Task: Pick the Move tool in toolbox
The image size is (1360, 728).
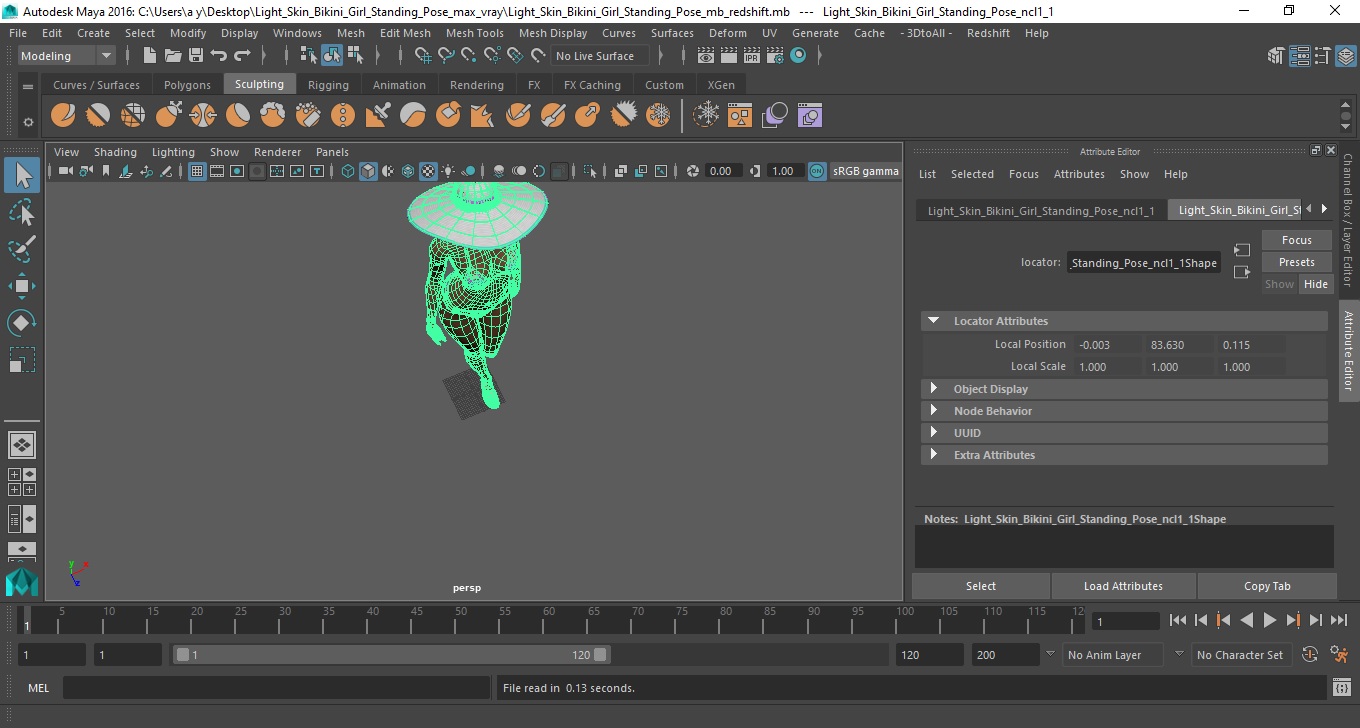Action: [x=22, y=286]
